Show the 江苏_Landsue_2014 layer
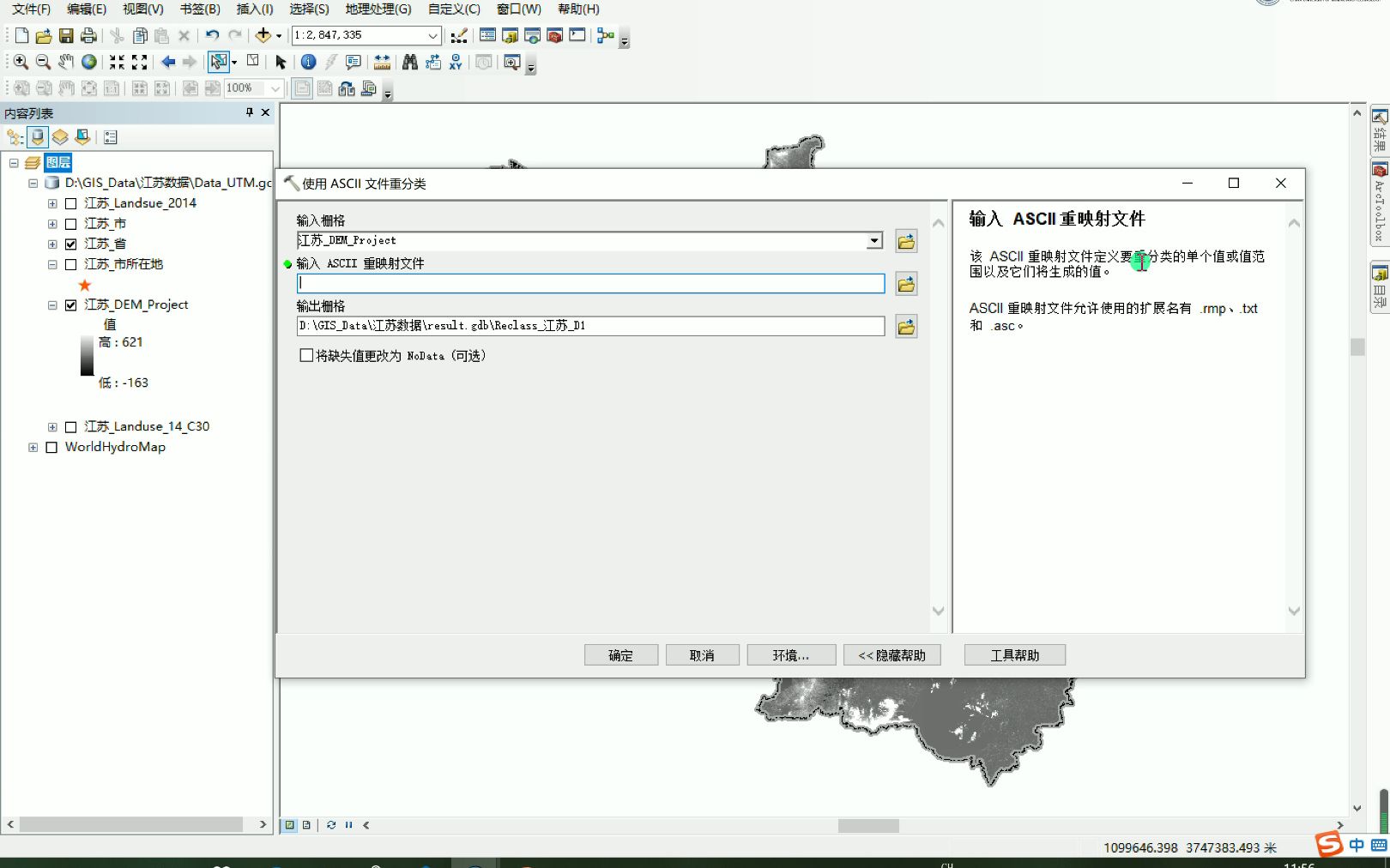1390x868 pixels. tap(72, 203)
